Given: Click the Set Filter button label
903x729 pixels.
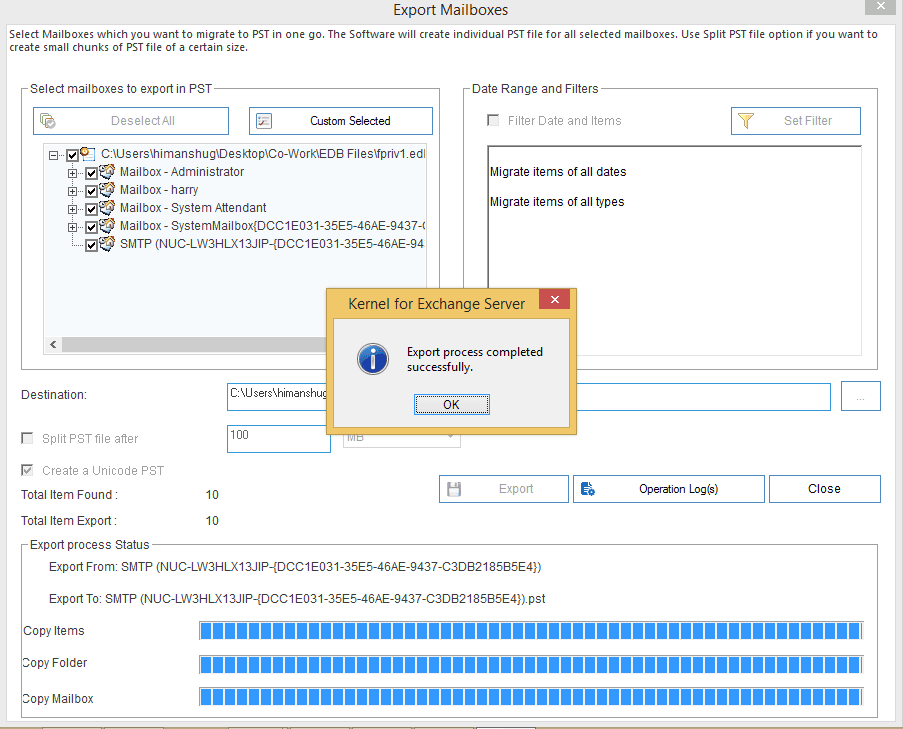Looking at the screenshot, I should pyautogui.click(x=807, y=121).
